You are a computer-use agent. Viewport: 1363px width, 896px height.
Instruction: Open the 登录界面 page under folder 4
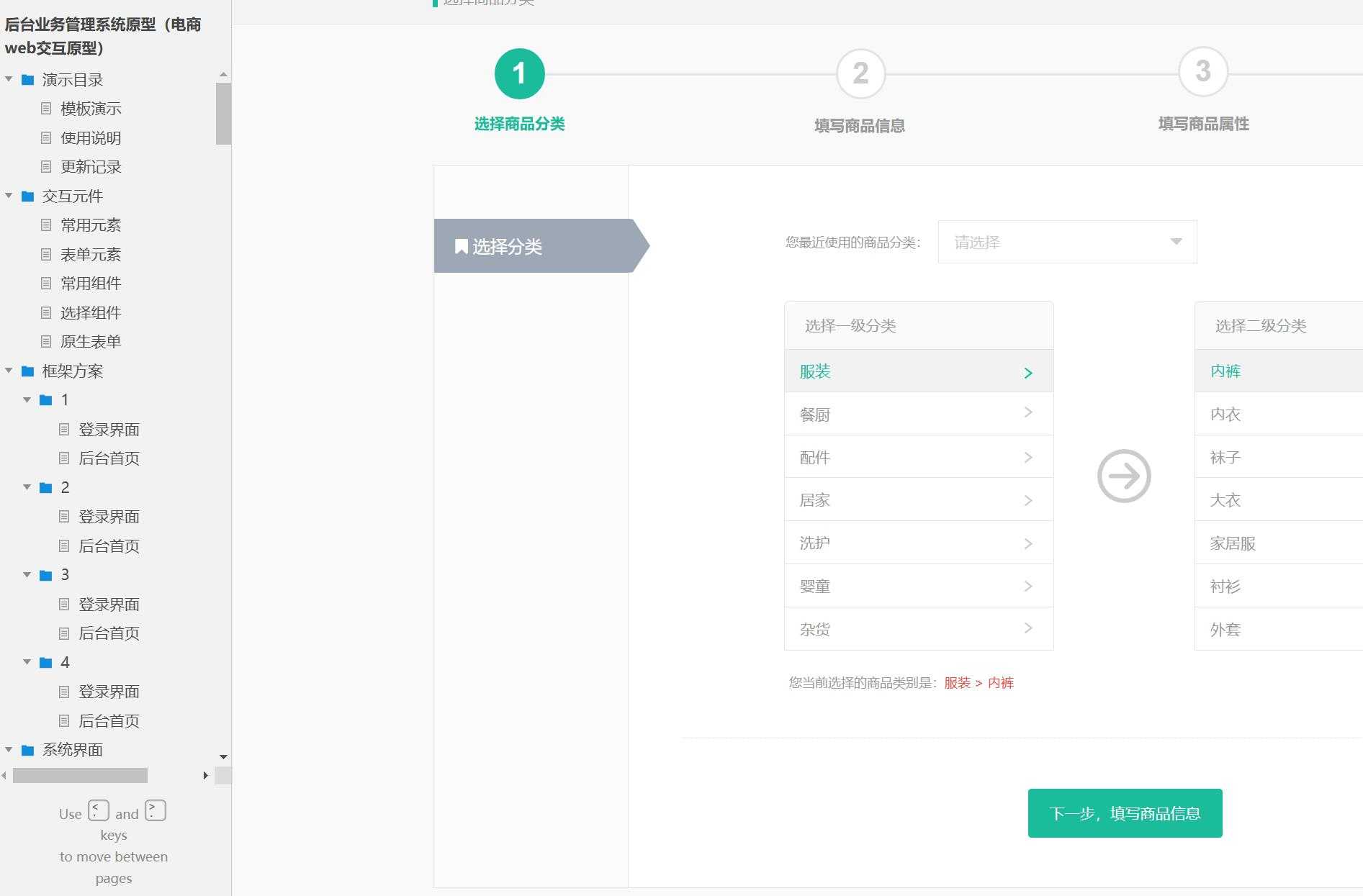[109, 692]
